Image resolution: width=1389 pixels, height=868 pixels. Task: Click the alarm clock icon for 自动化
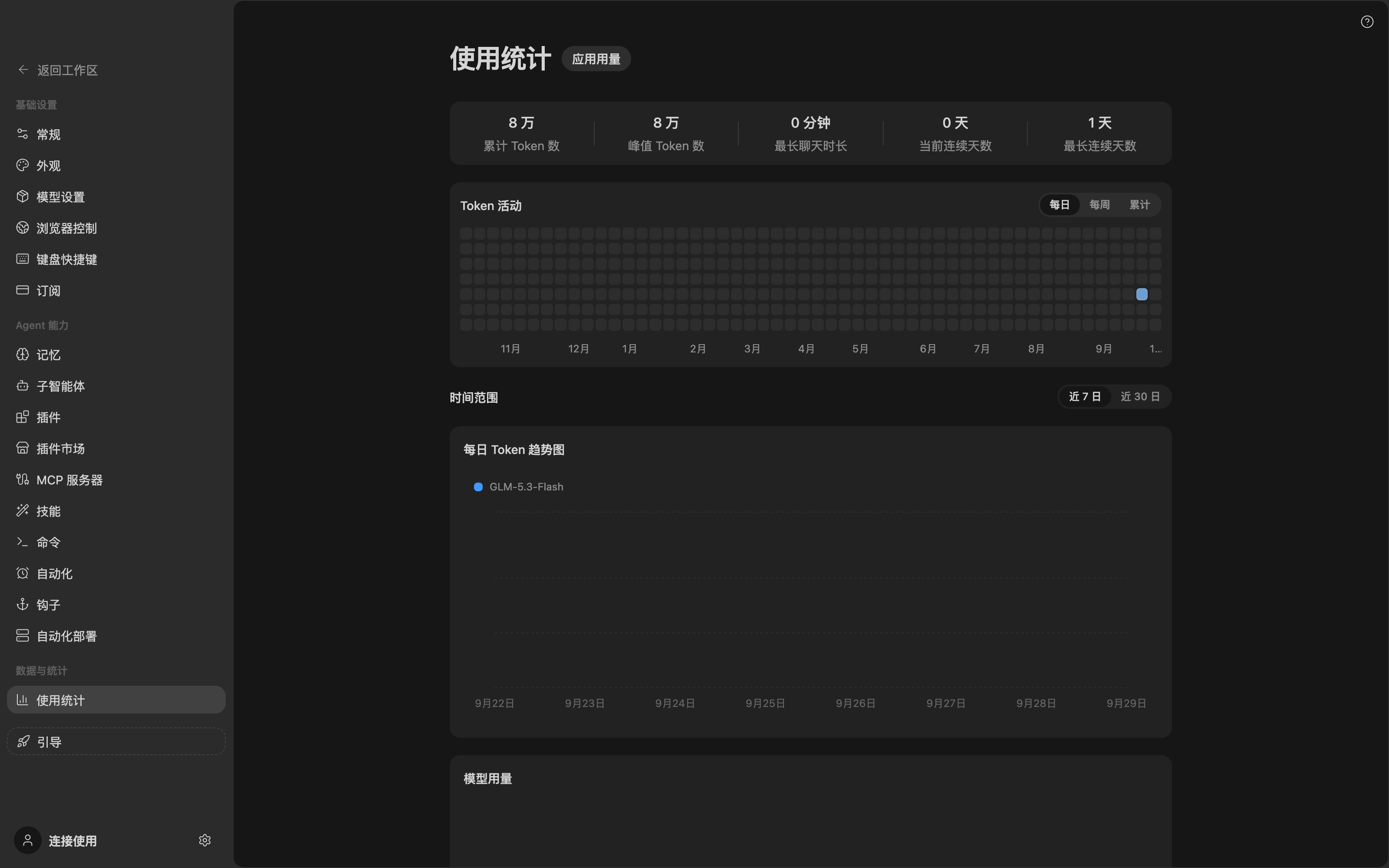[x=23, y=573]
